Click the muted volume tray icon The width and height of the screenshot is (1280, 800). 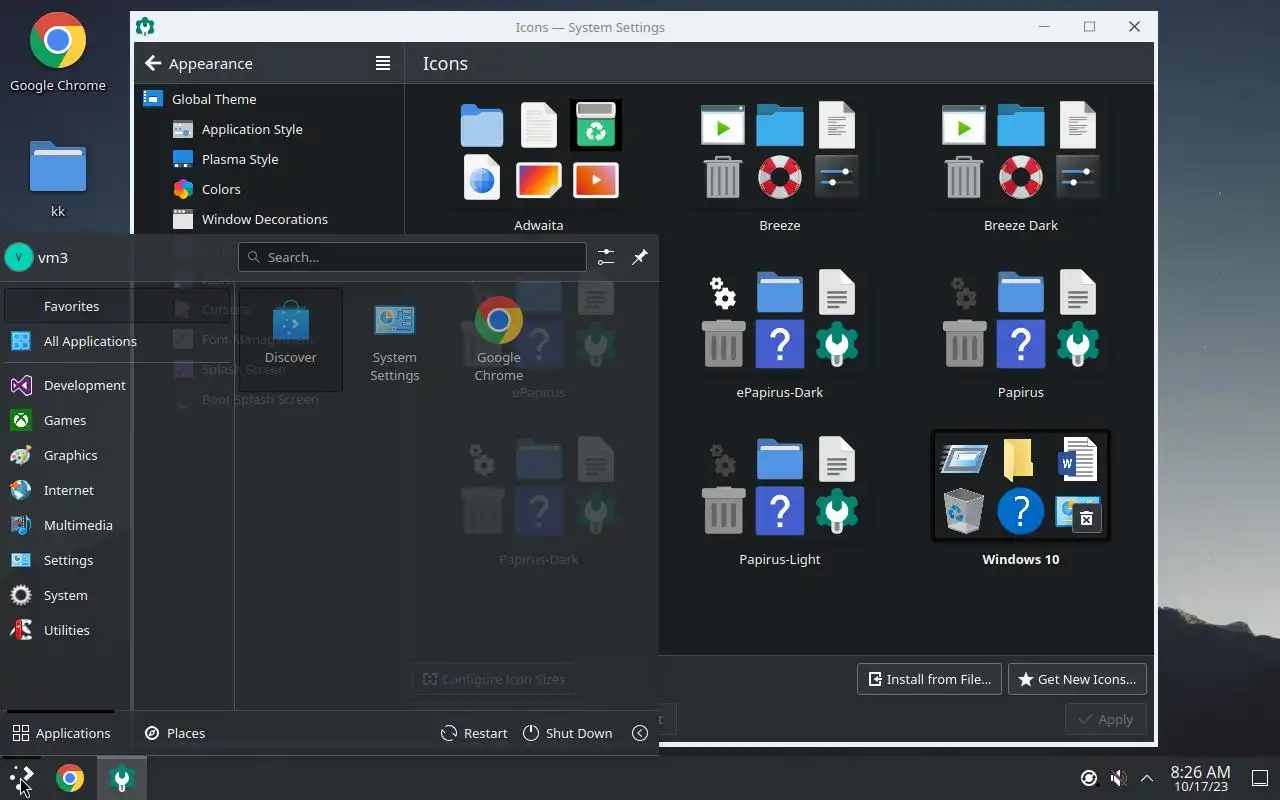[x=1119, y=778]
